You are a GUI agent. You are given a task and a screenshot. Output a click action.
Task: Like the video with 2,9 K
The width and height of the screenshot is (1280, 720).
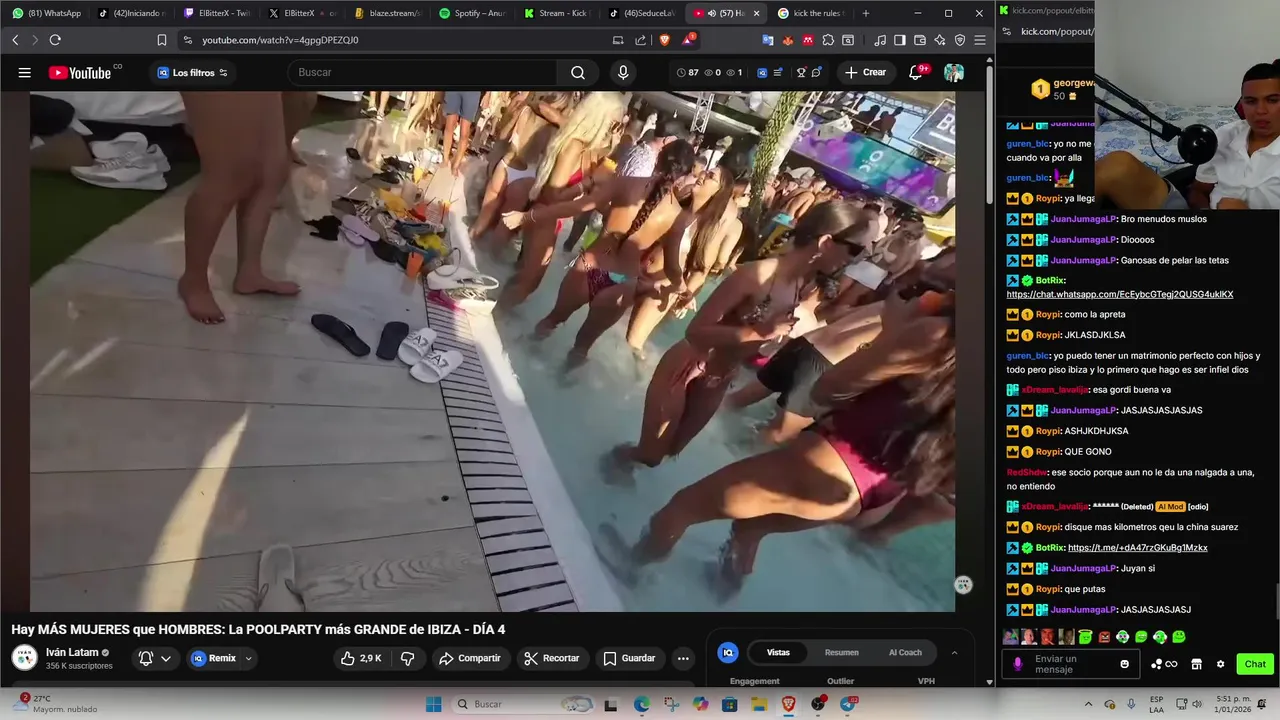[x=360, y=658]
